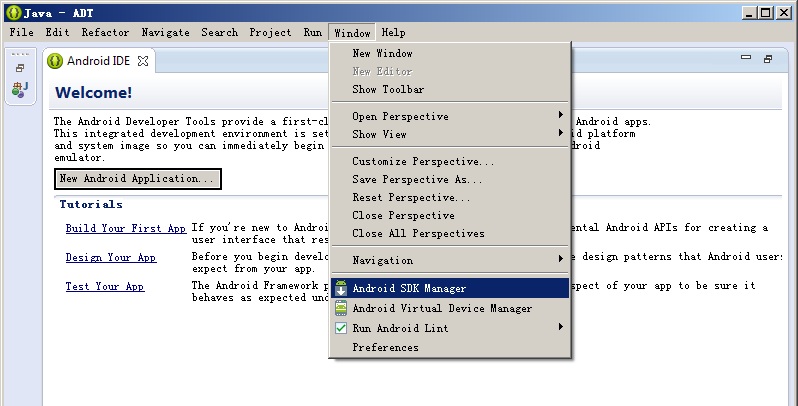Viewport: 798px width, 406px height.
Task: Click the New Android Application... button
Action: (x=137, y=179)
